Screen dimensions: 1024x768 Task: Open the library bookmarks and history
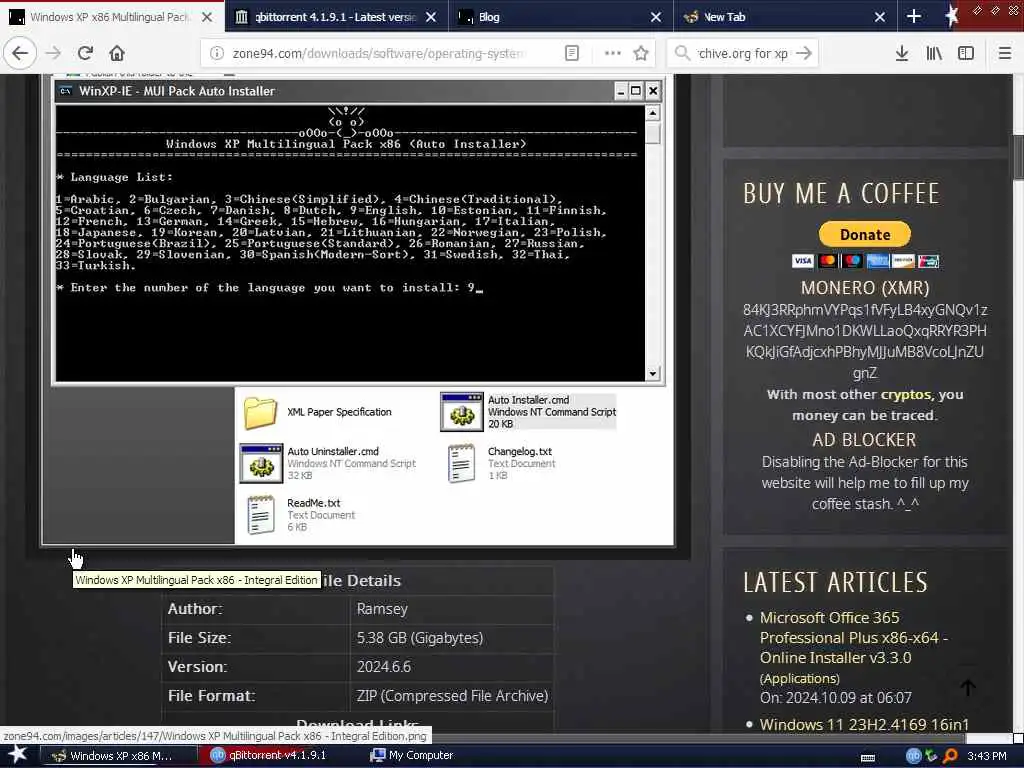tap(934, 53)
